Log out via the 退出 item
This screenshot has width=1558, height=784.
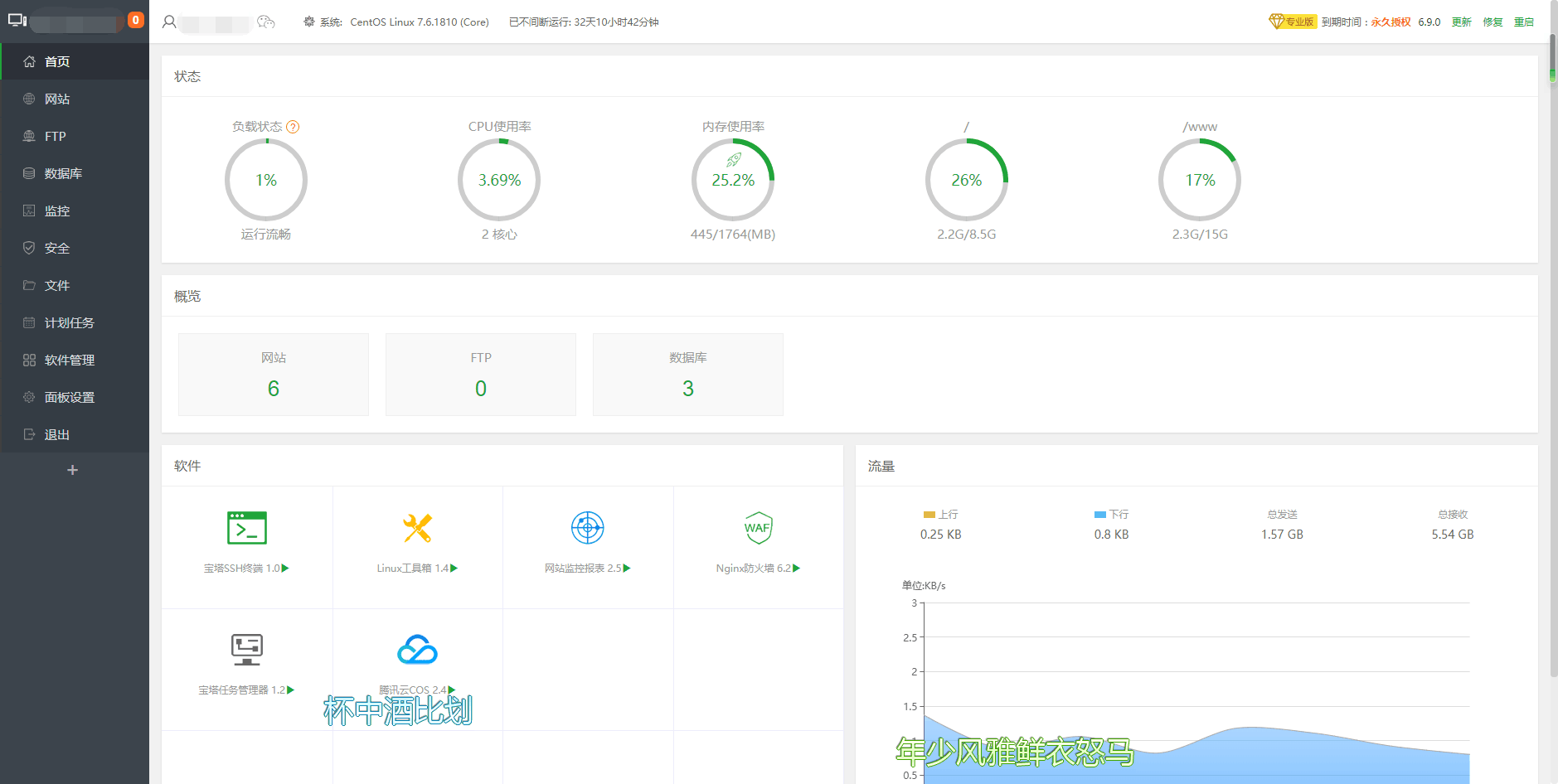[x=75, y=434]
